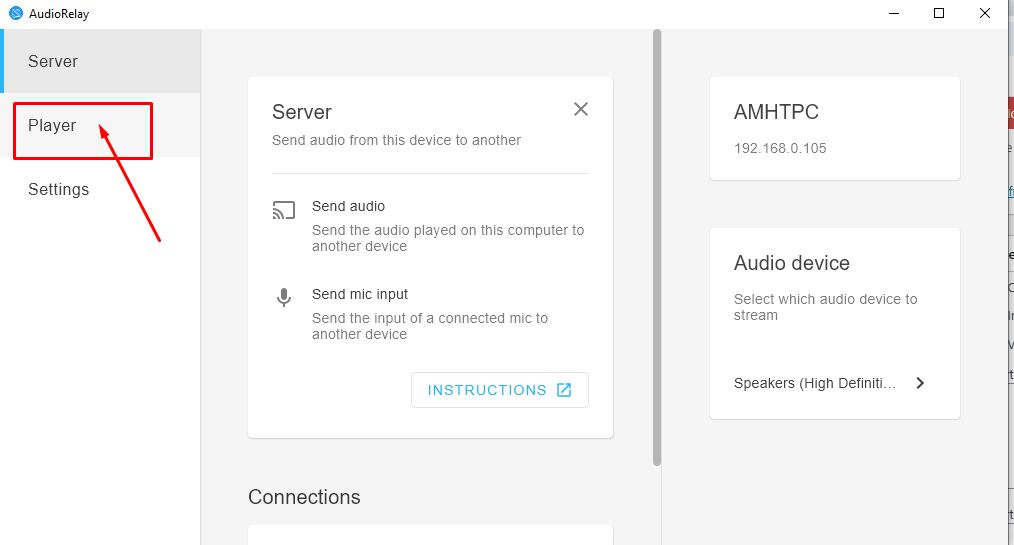
Task: Open the Player tab in sidebar
Action: click(52, 126)
